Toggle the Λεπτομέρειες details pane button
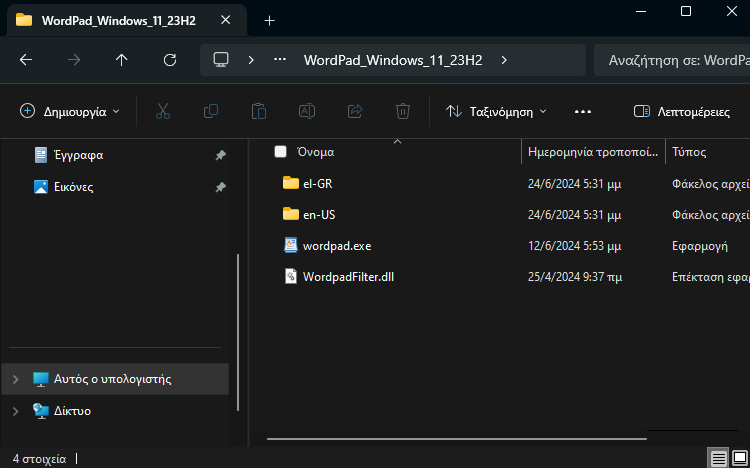 [682, 111]
